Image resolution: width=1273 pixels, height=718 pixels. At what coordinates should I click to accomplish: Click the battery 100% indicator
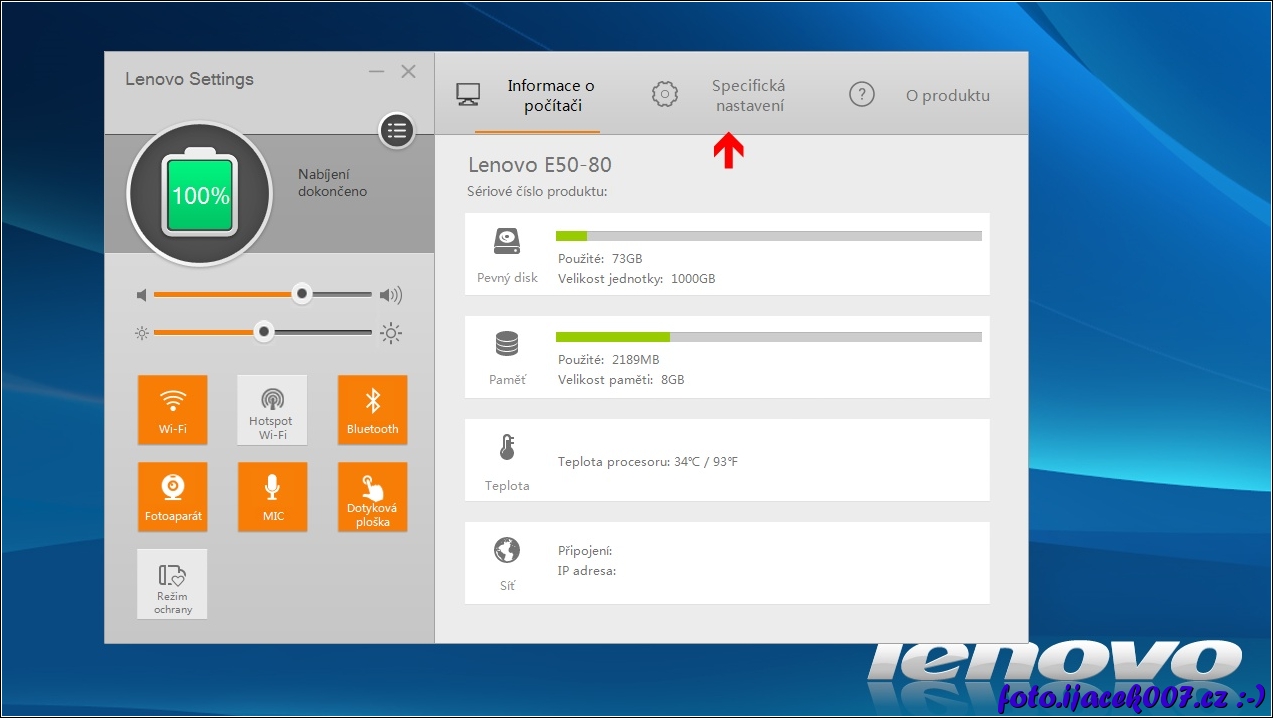pyautogui.click(x=199, y=194)
